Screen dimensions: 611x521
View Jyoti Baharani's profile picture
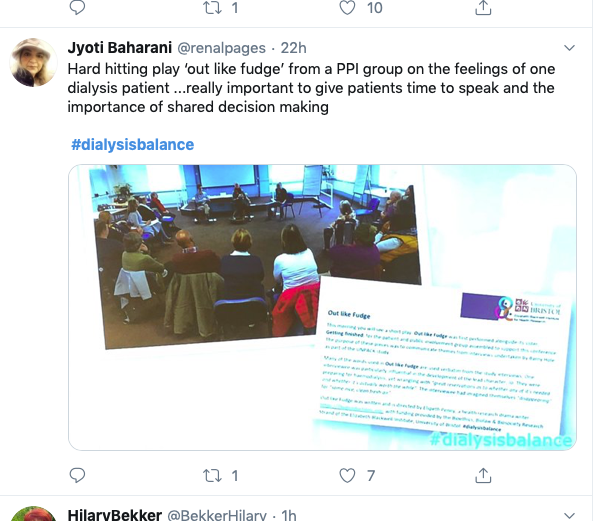click(33, 62)
